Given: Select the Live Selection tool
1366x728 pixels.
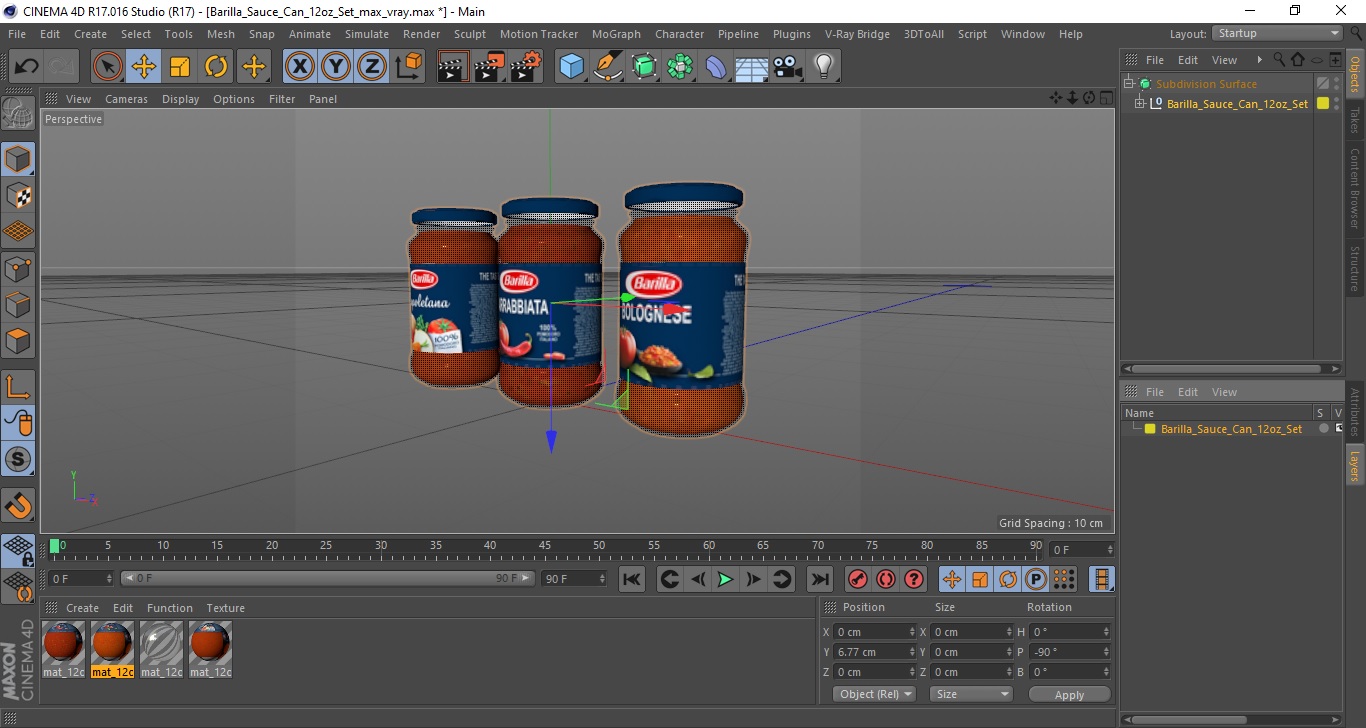Looking at the screenshot, I should [x=108, y=67].
